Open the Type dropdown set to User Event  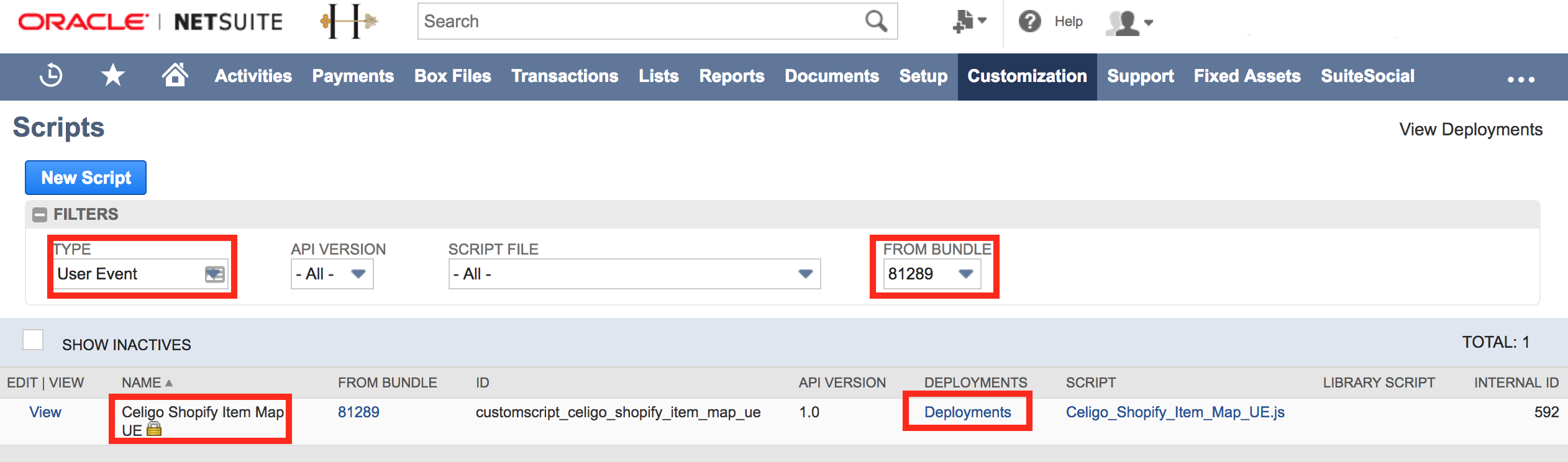coord(140,274)
